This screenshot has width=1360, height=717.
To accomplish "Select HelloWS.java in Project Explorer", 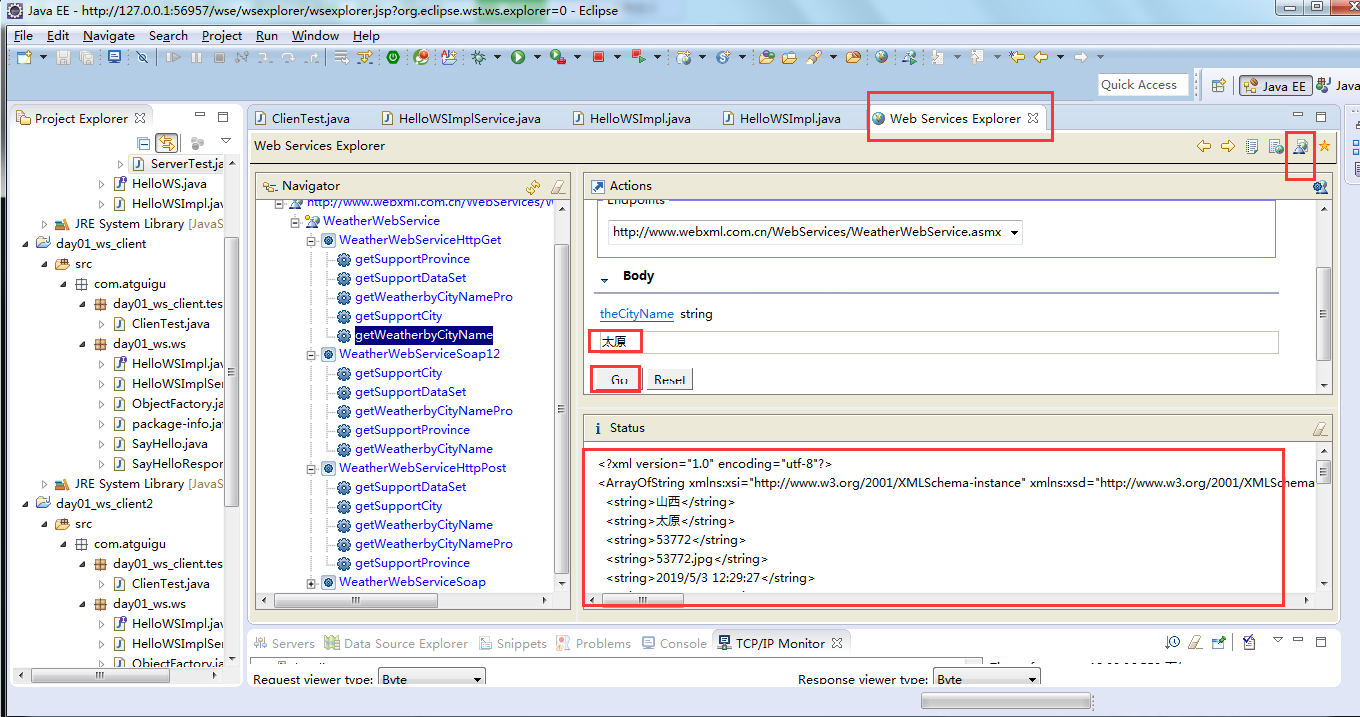I will tap(169, 184).
